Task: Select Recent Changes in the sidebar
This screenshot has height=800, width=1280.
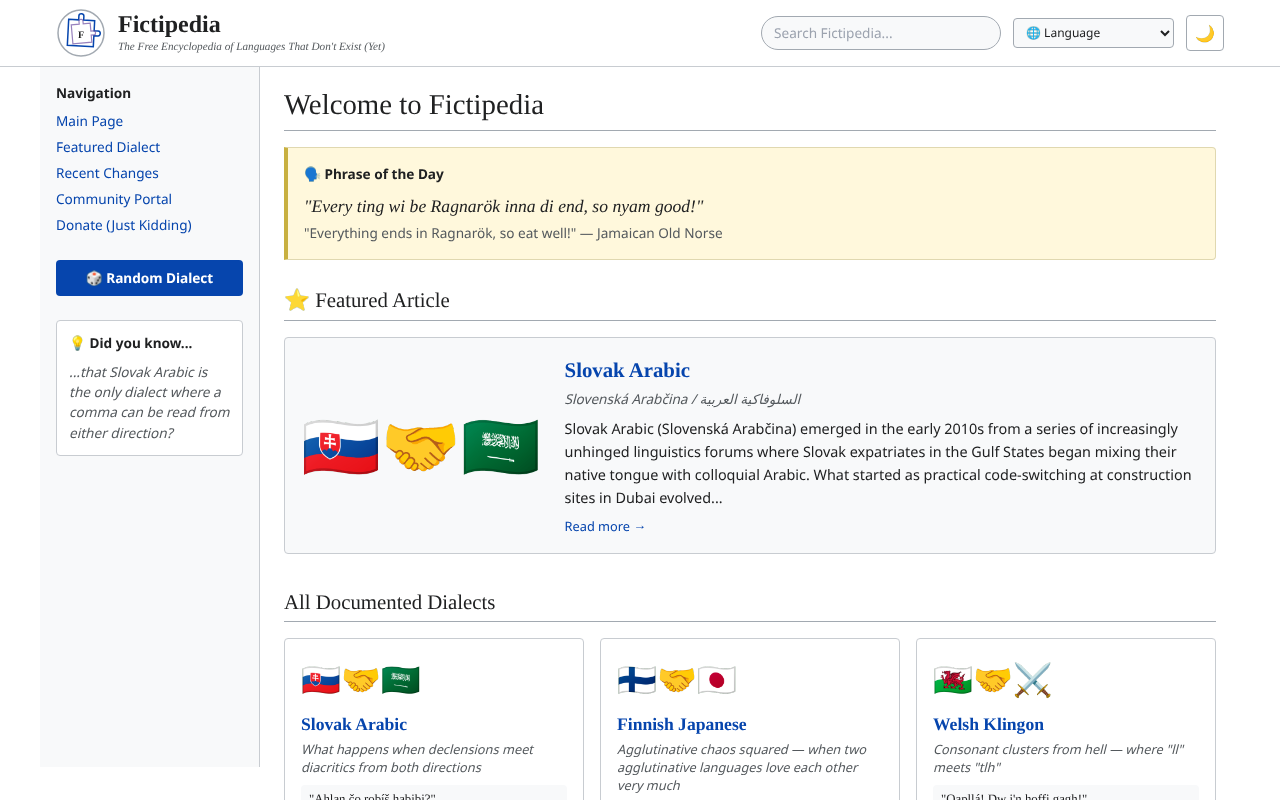Action: tap(107, 172)
